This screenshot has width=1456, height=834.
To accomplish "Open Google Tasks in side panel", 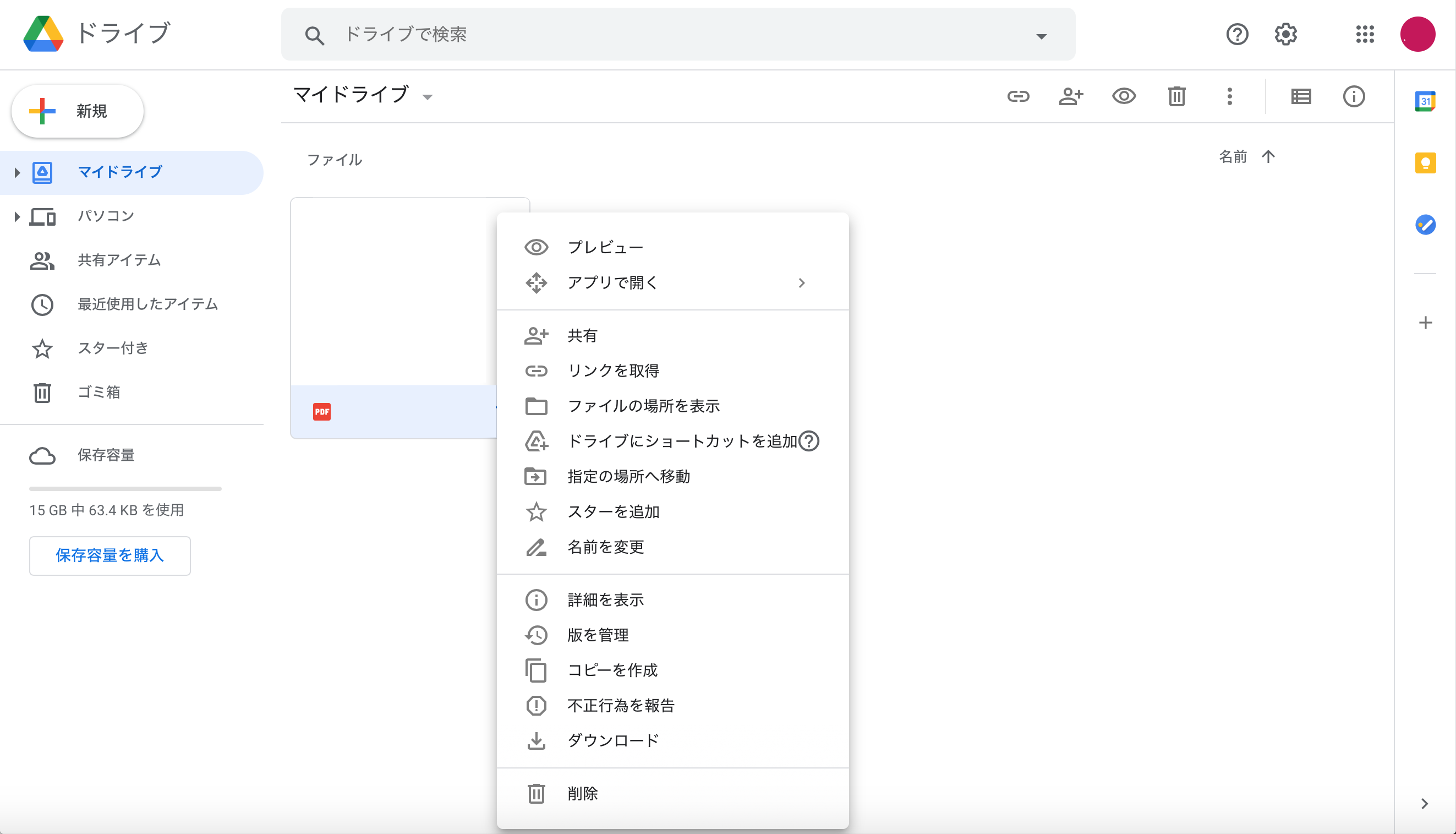I will pyautogui.click(x=1425, y=225).
